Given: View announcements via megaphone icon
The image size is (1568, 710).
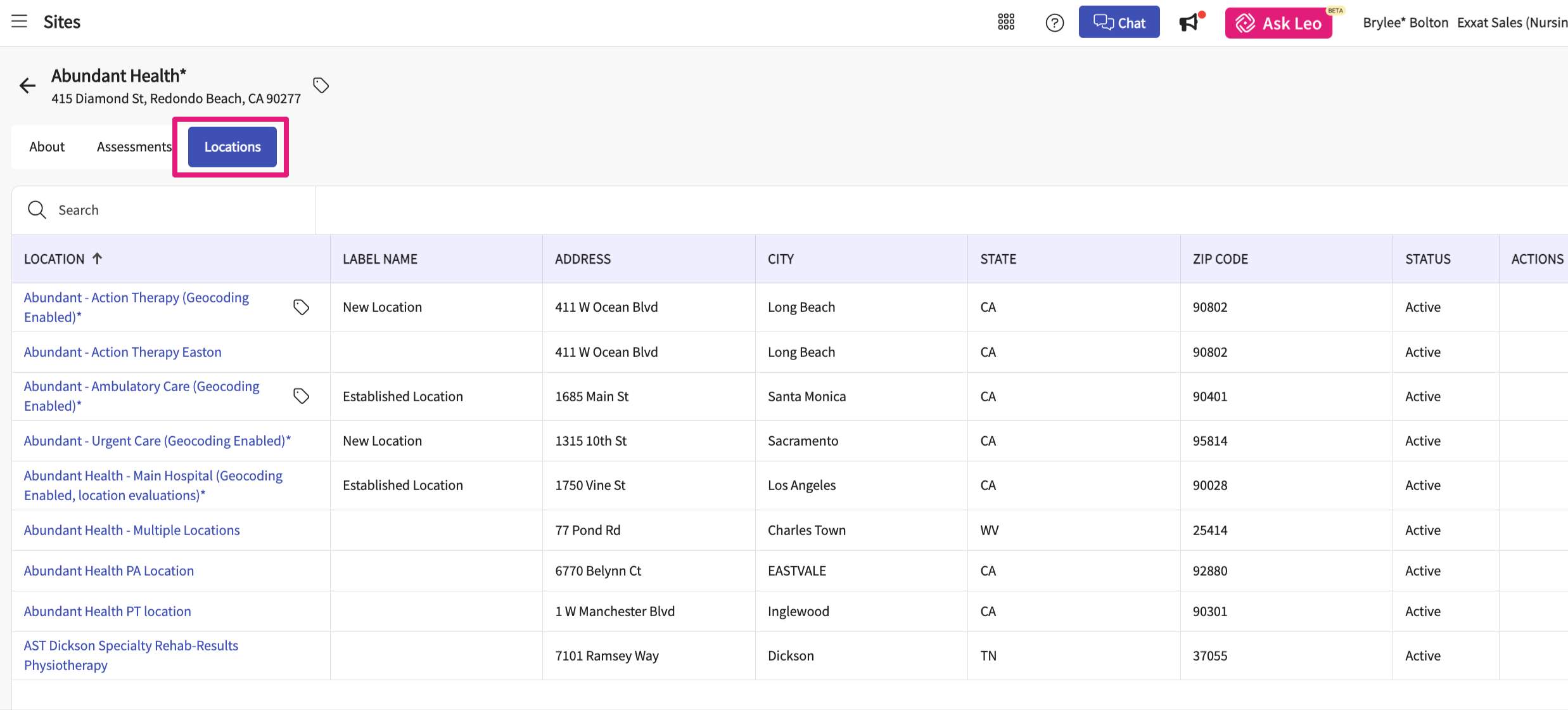Looking at the screenshot, I should (x=1189, y=23).
